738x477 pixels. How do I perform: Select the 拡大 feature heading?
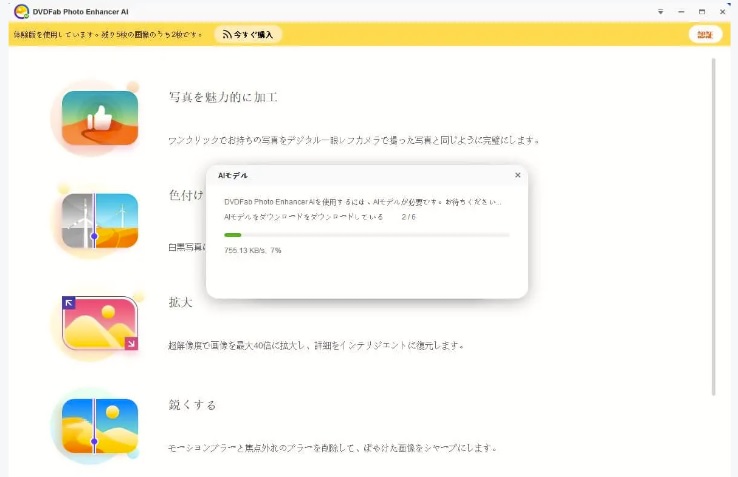tap(181, 302)
